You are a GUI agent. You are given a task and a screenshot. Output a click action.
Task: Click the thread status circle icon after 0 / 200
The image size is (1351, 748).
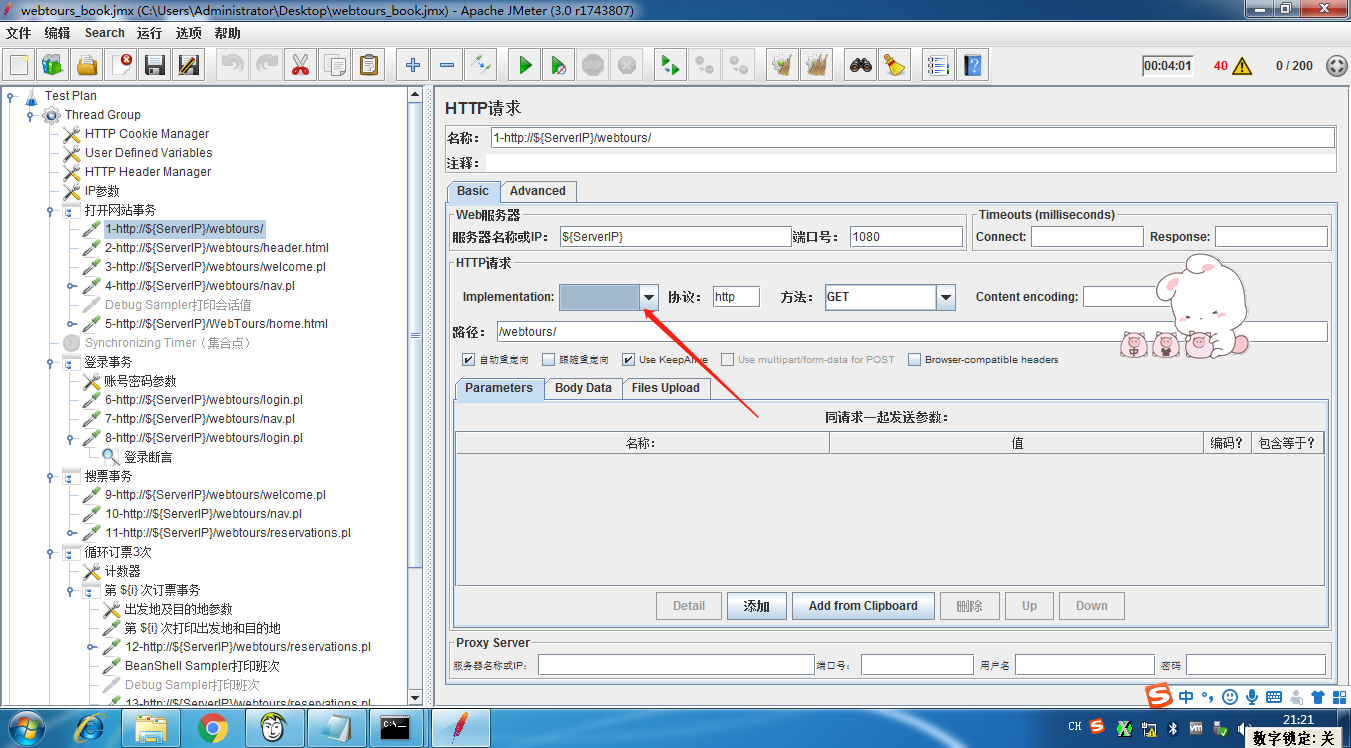1336,66
